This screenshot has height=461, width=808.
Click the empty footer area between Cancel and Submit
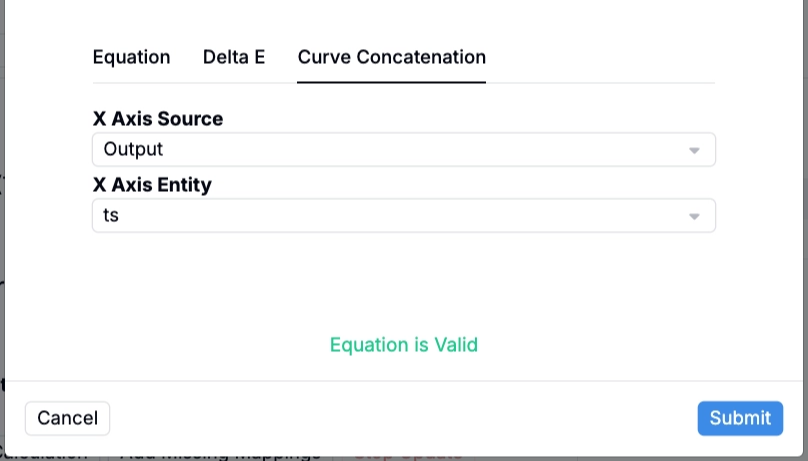(400, 418)
